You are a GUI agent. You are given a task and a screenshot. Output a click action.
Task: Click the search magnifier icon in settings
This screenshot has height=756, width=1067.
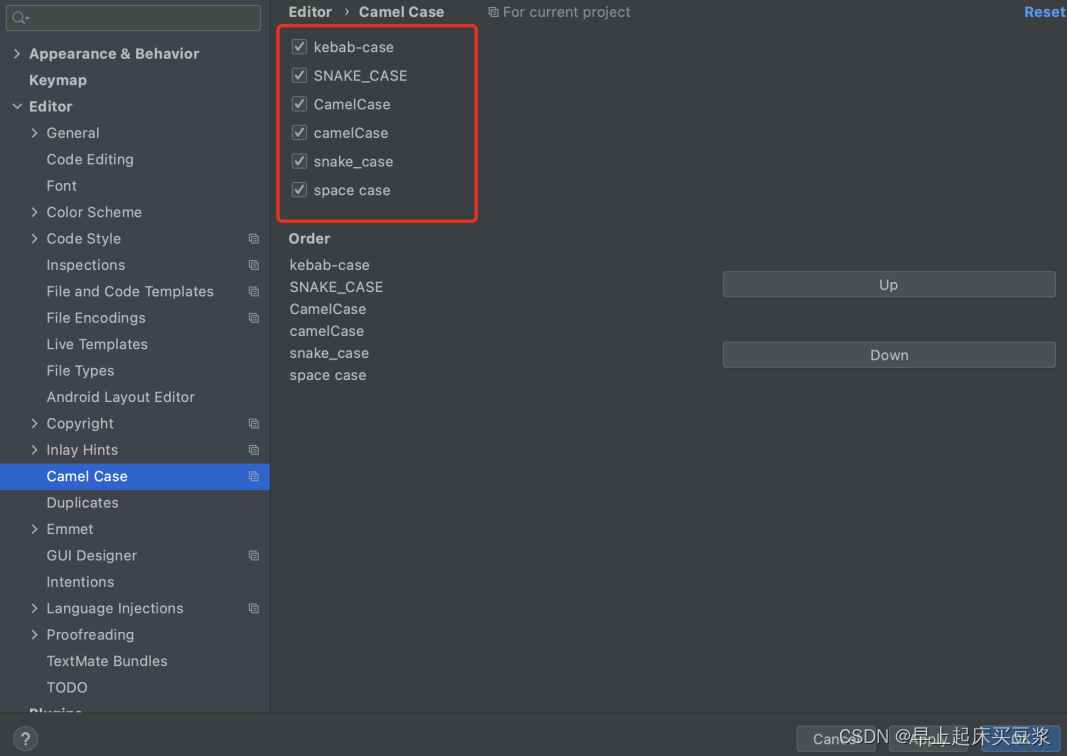click(x=20, y=18)
